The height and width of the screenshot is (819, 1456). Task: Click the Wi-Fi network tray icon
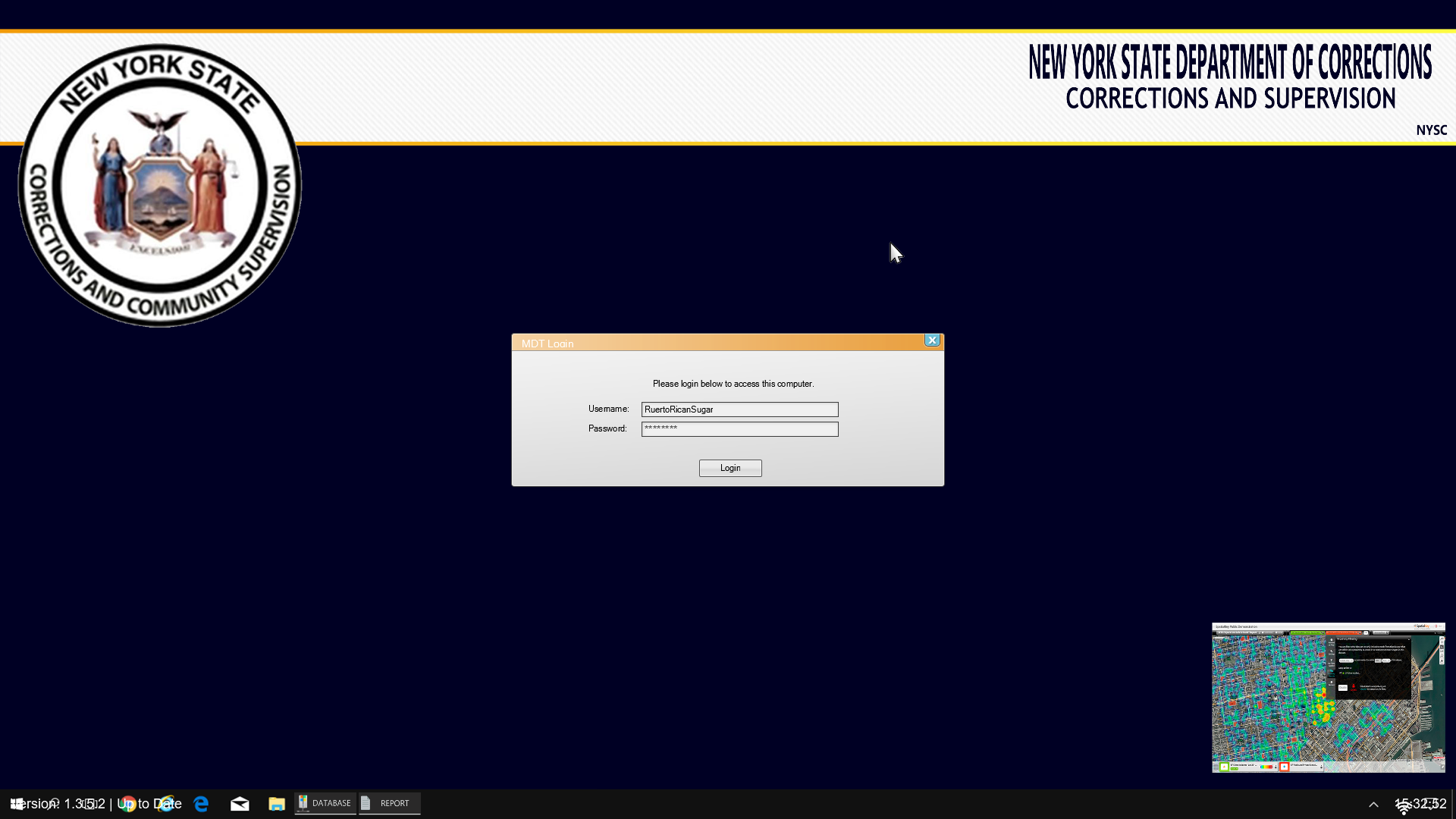click(x=1404, y=807)
